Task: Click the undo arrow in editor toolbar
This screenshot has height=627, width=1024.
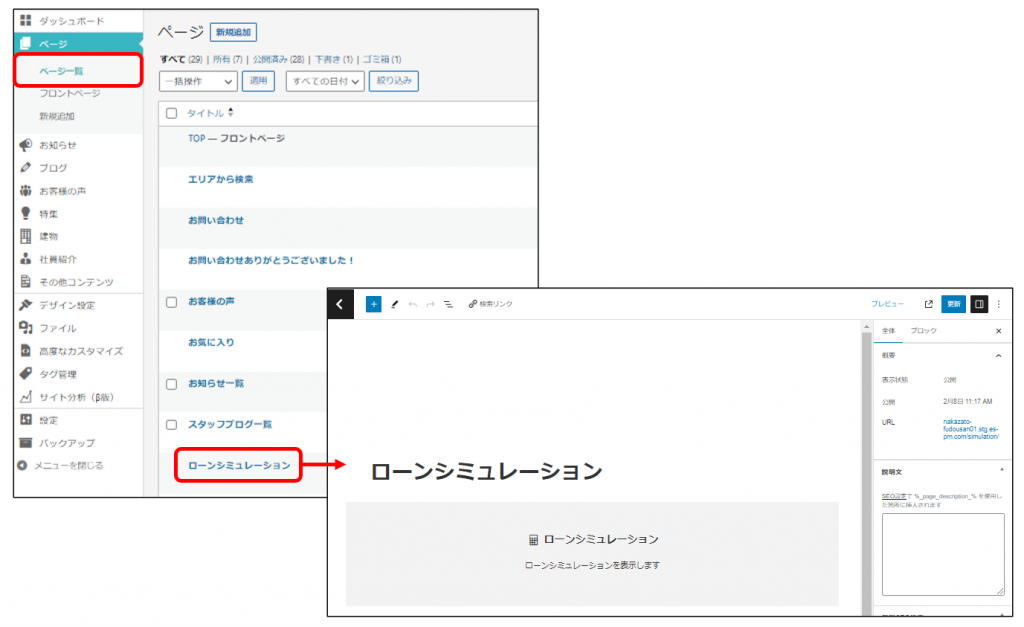Action: tap(412, 304)
